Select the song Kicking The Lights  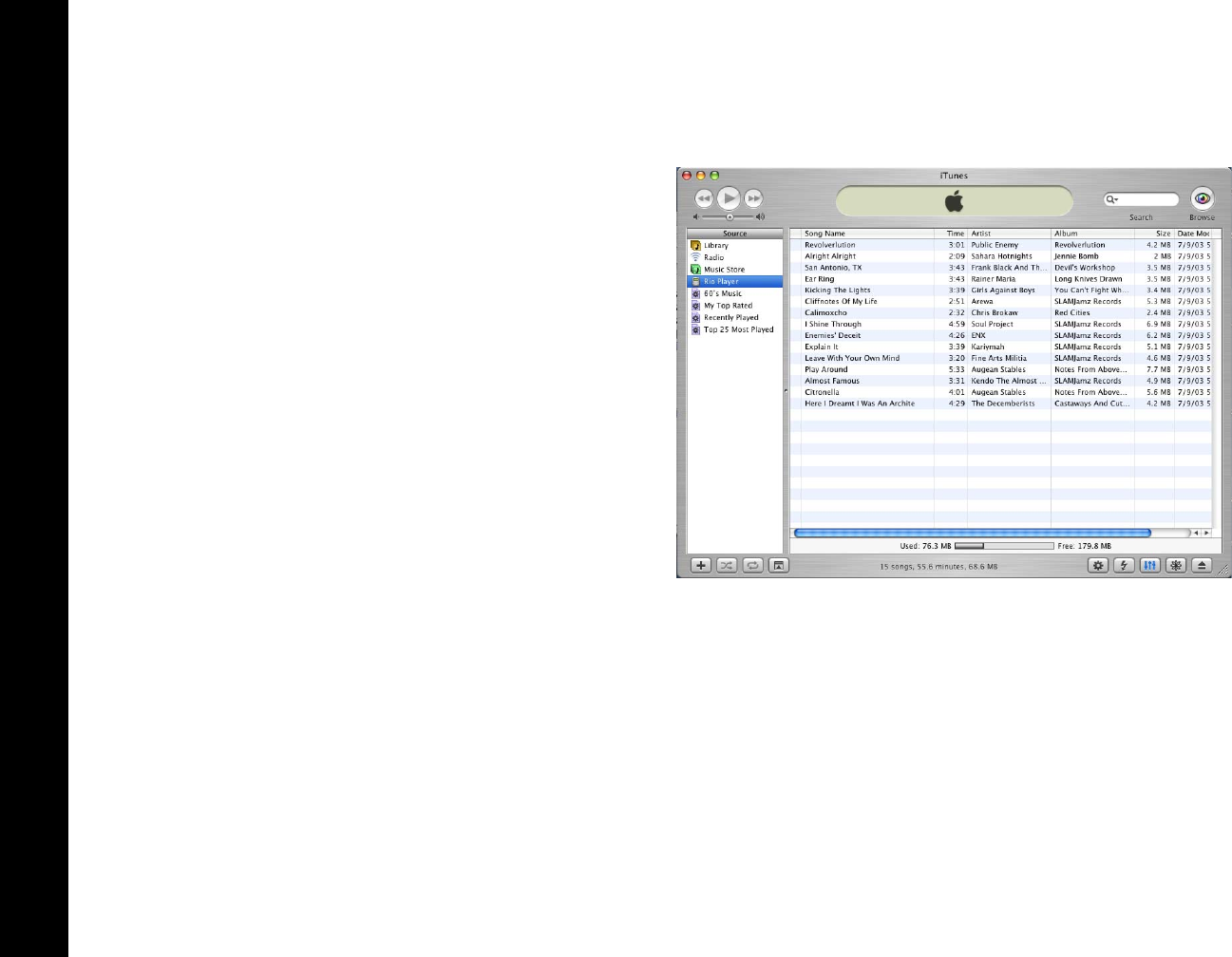coord(838,291)
